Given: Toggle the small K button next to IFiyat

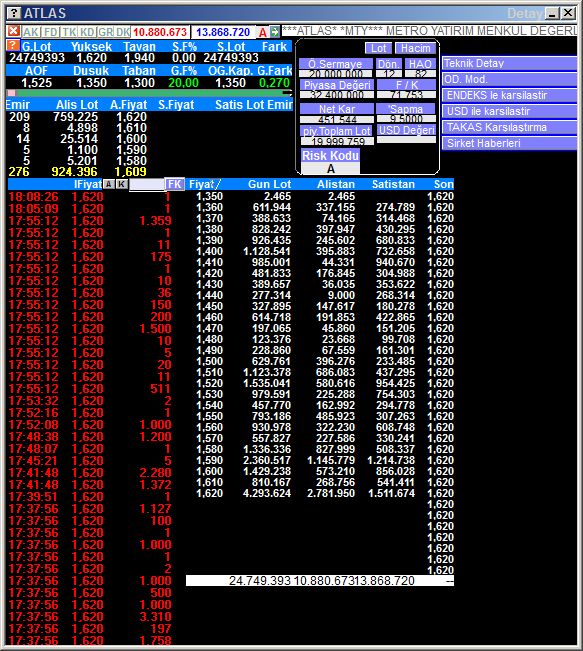Looking at the screenshot, I should [121, 184].
